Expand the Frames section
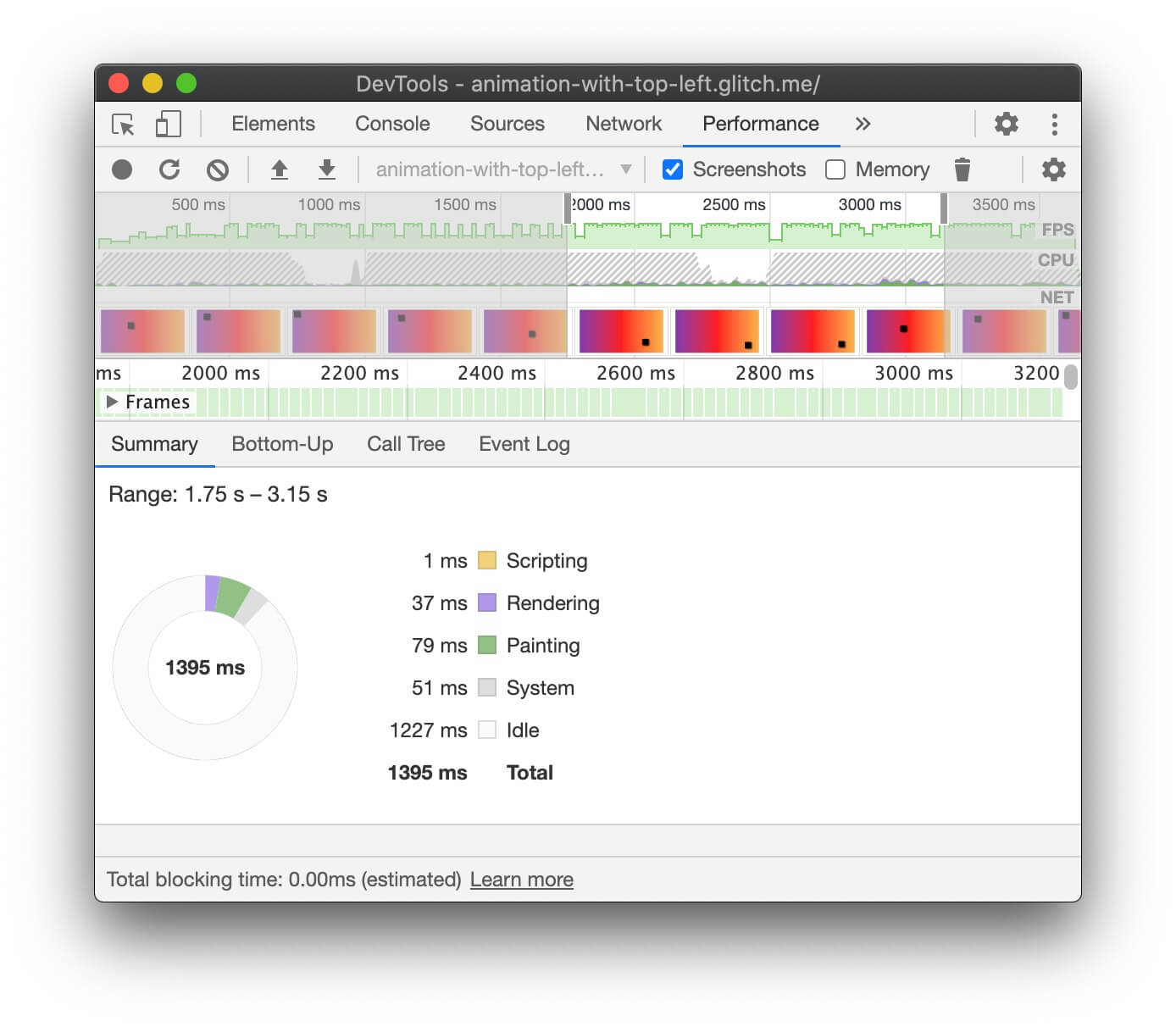 click(x=113, y=402)
